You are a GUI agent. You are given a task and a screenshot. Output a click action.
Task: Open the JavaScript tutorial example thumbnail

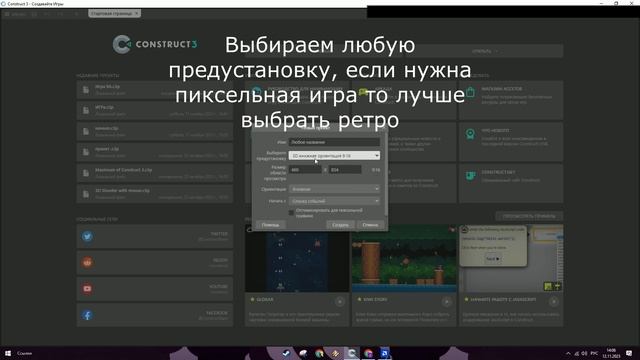pos(511,258)
